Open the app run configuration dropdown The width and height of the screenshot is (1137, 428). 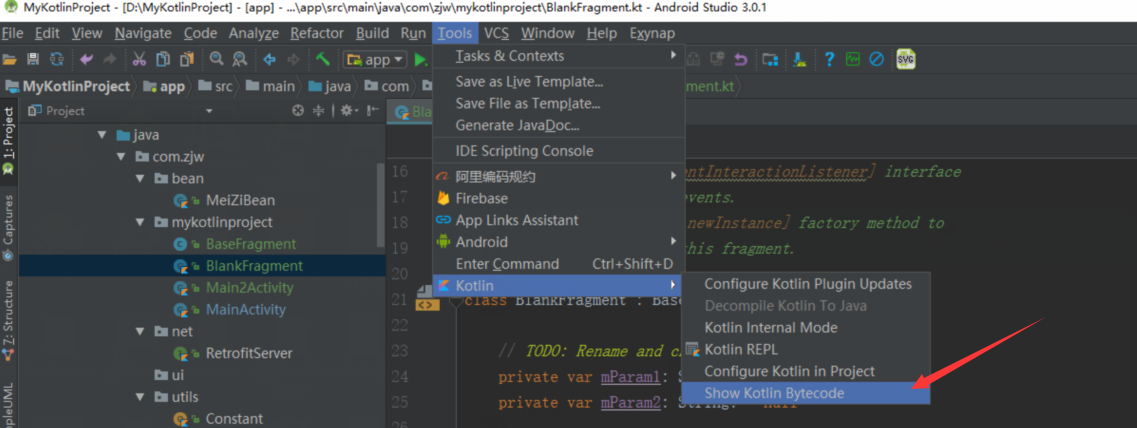coord(374,60)
